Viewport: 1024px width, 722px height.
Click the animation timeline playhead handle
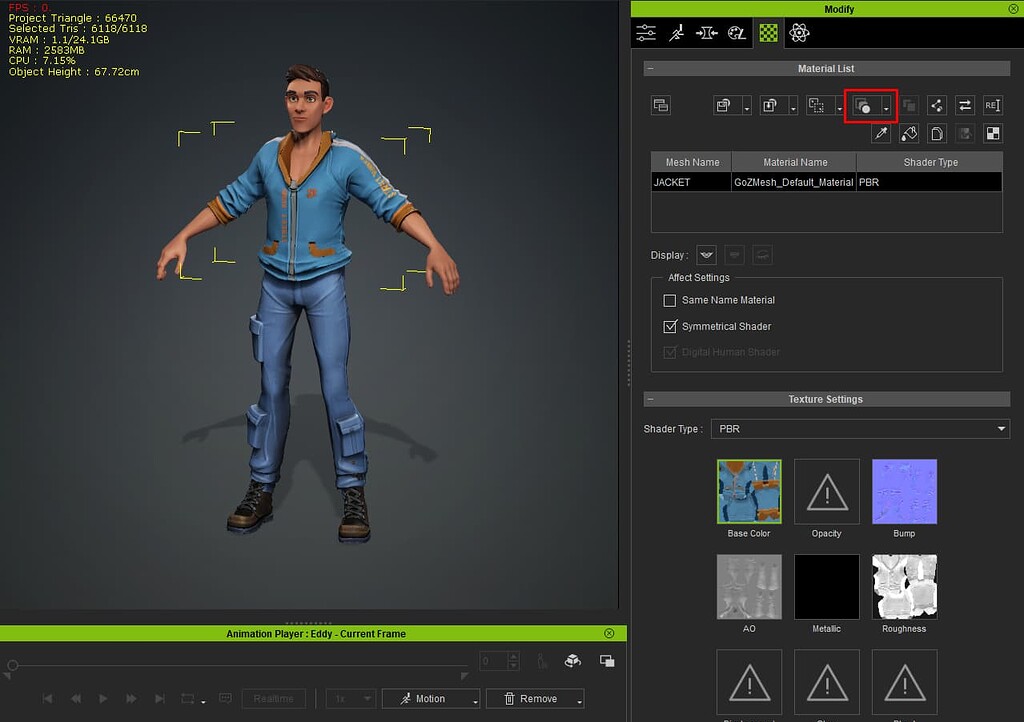(x=12, y=666)
